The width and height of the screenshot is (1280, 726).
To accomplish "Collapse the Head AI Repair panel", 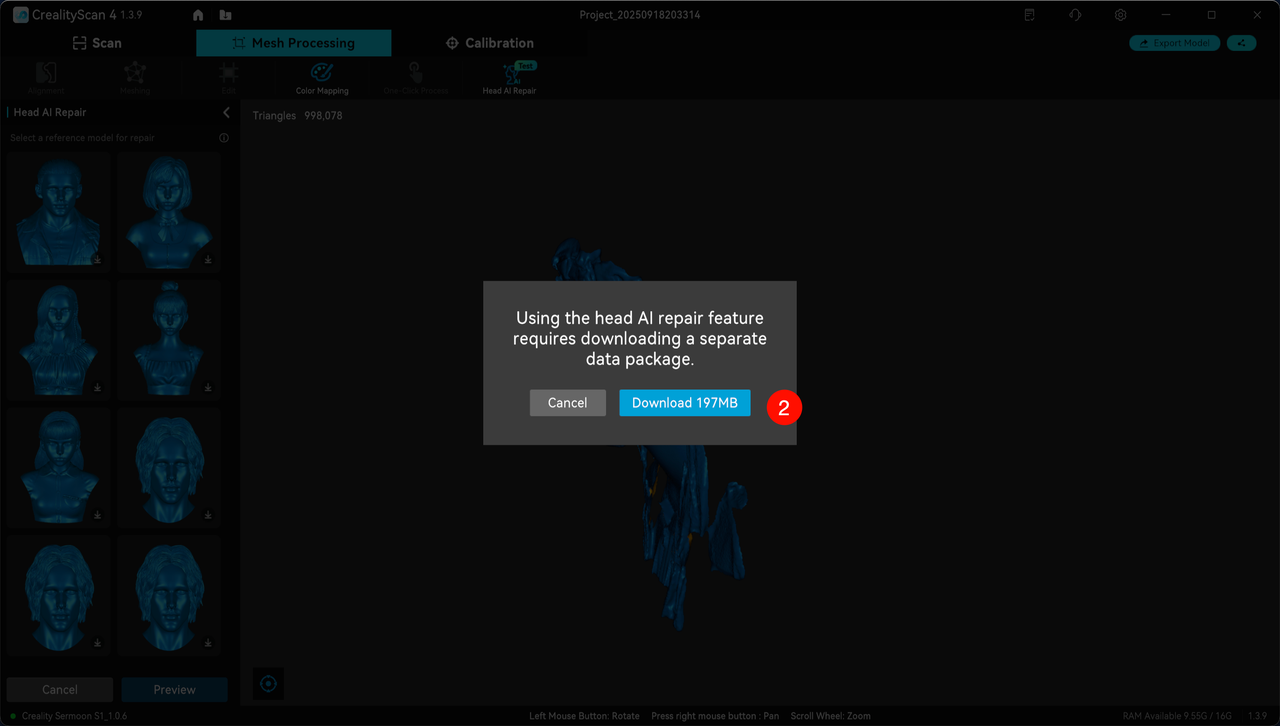I will [226, 113].
